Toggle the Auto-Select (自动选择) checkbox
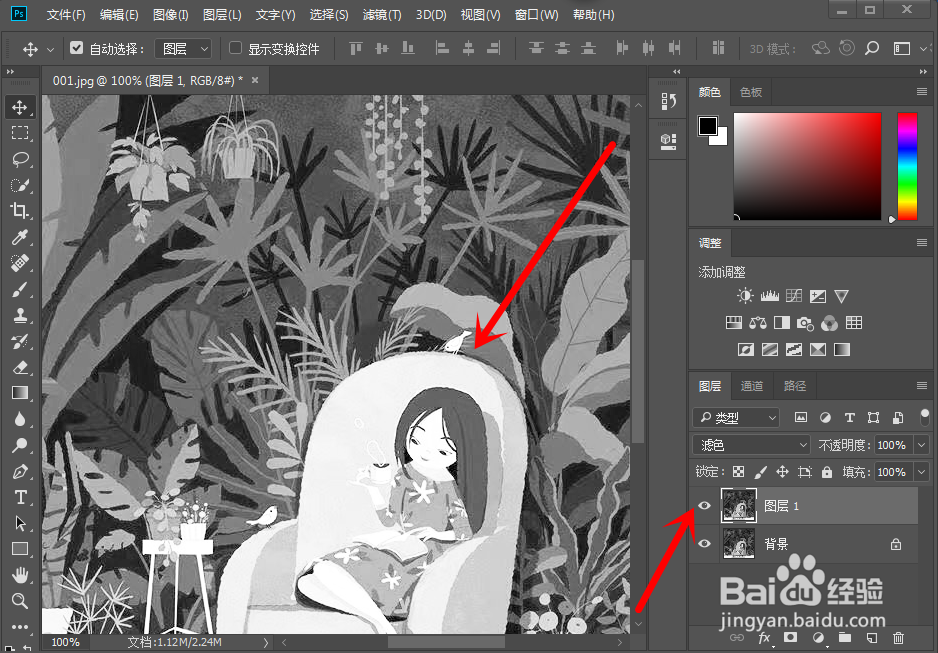The width and height of the screenshot is (938, 653). (77, 48)
